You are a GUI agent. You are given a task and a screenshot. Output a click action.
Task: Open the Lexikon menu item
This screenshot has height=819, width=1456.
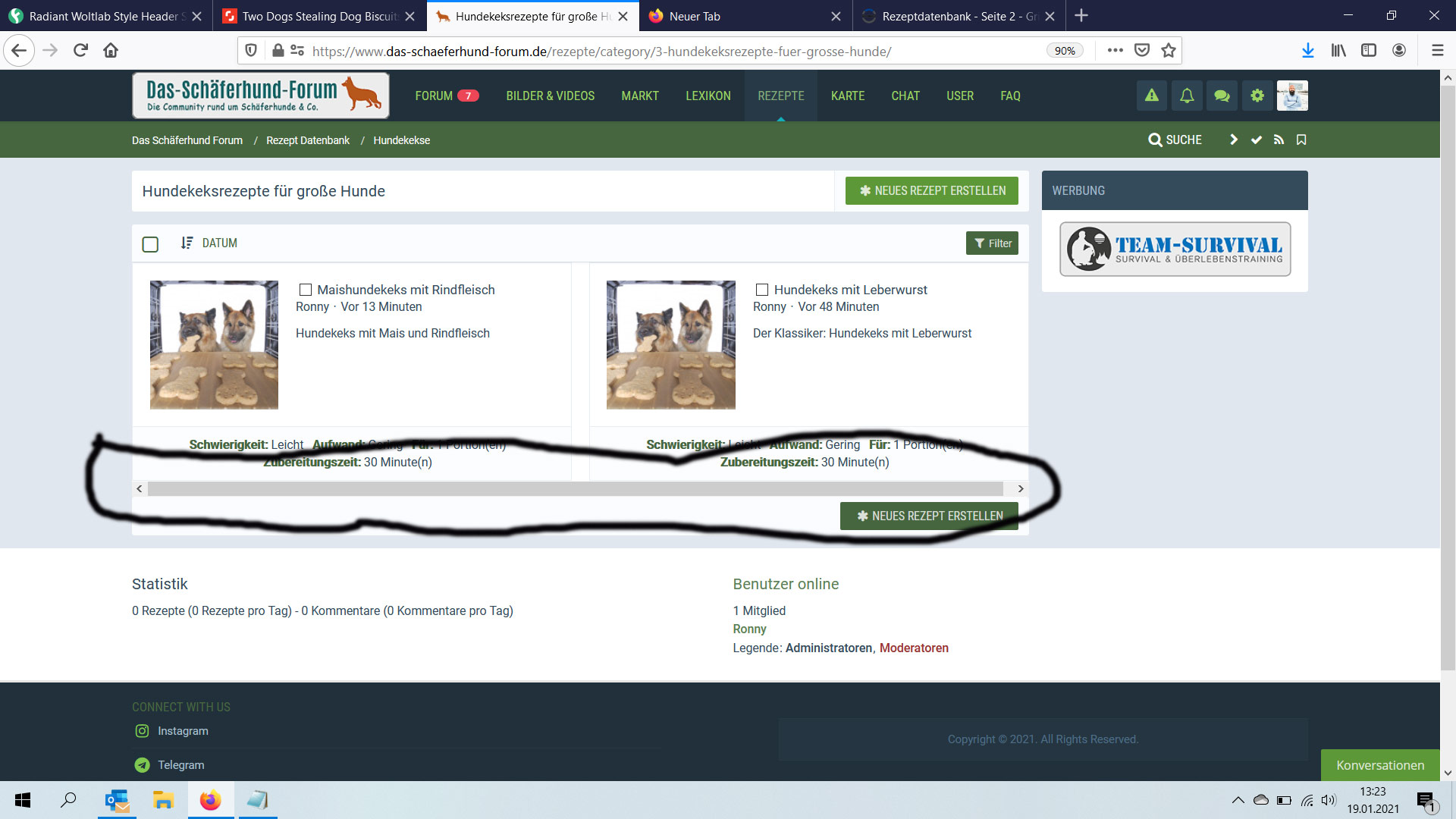pyautogui.click(x=708, y=96)
